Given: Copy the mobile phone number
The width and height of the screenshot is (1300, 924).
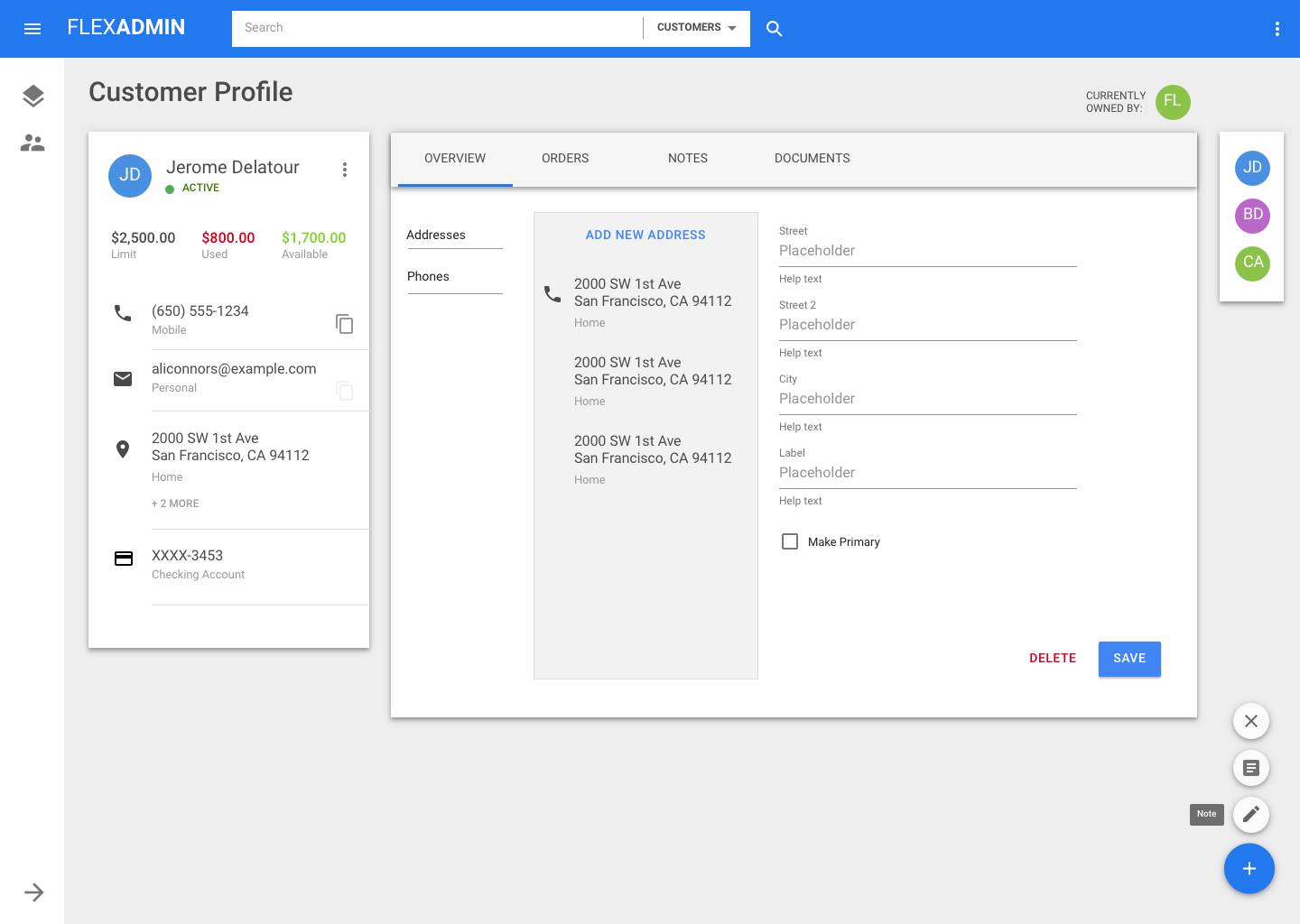Looking at the screenshot, I should point(344,324).
